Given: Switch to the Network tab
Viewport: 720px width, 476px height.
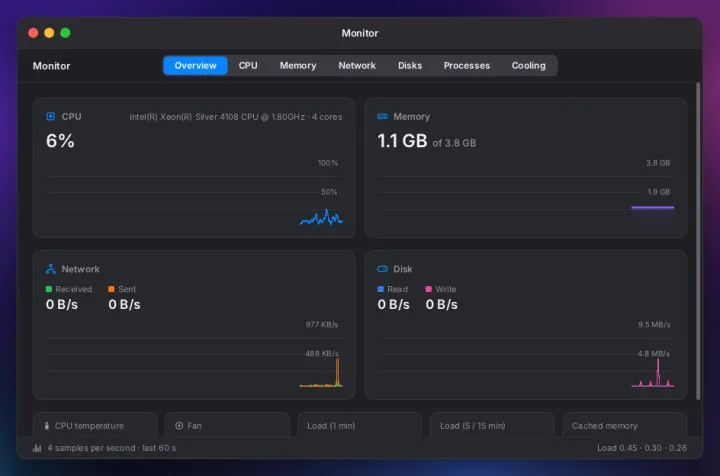Looking at the screenshot, I should pos(357,66).
